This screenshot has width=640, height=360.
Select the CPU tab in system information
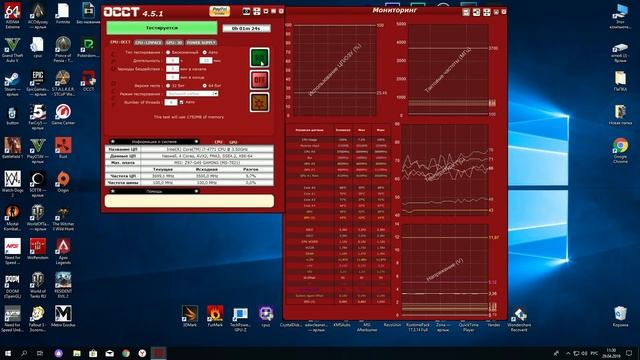(x=218, y=142)
